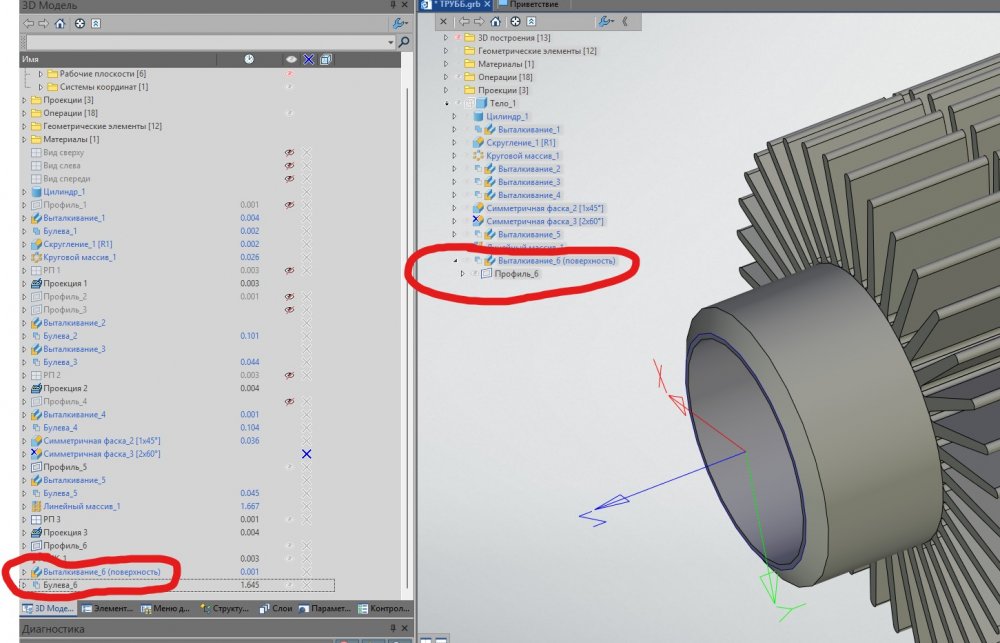1000x643 pixels.
Task: Switch to the Элемент... bottom tab
Action: [106, 609]
